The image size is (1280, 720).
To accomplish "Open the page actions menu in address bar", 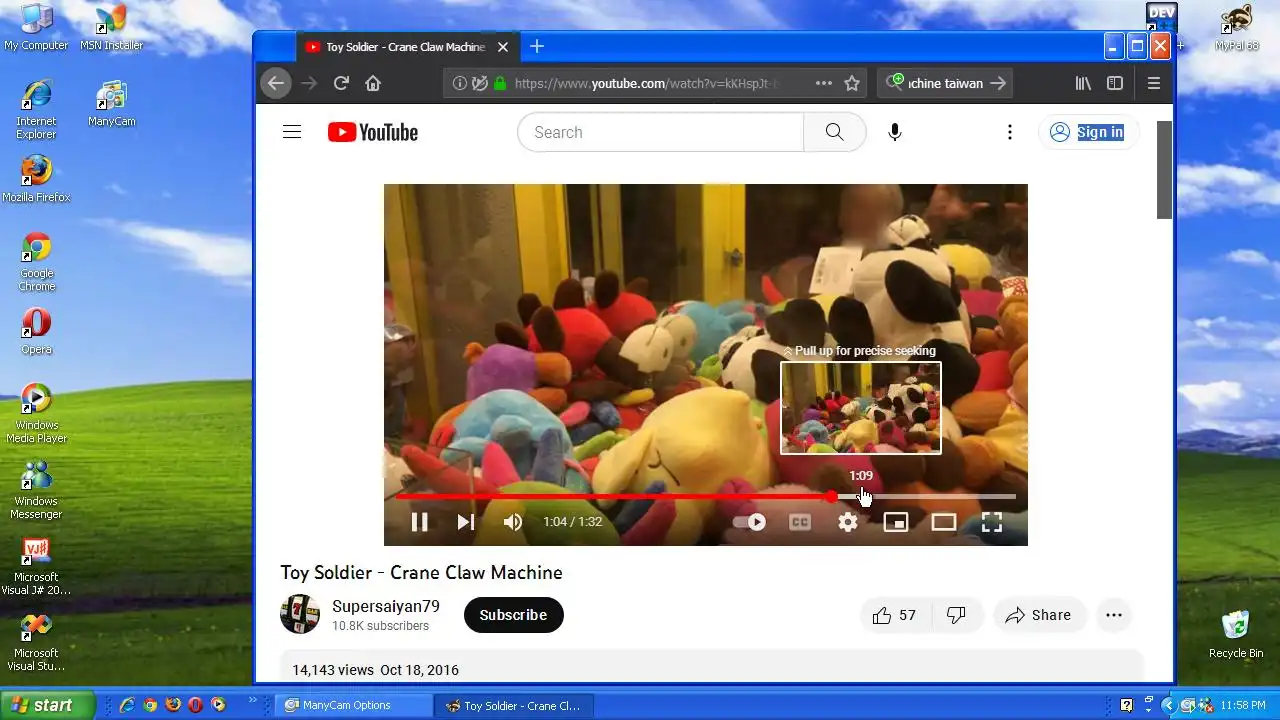I will [x=824, y=83].
